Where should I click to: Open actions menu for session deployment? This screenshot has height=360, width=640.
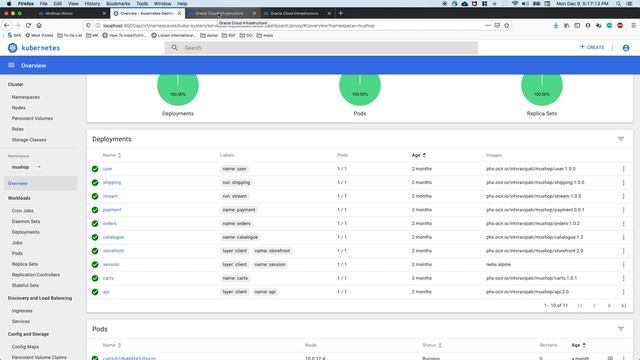coord(623,264)
